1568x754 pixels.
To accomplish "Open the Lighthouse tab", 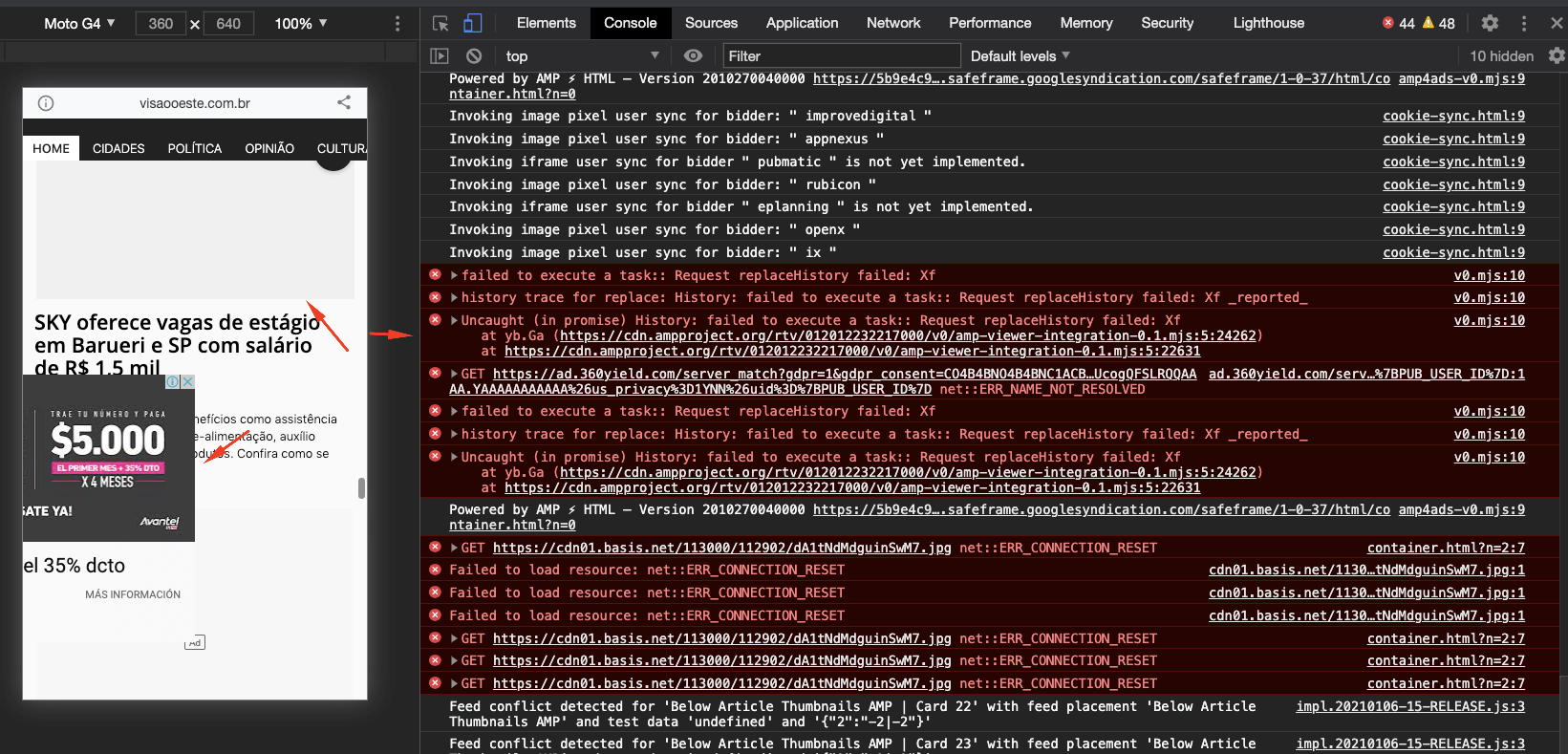I will (x=1268, y=23).
